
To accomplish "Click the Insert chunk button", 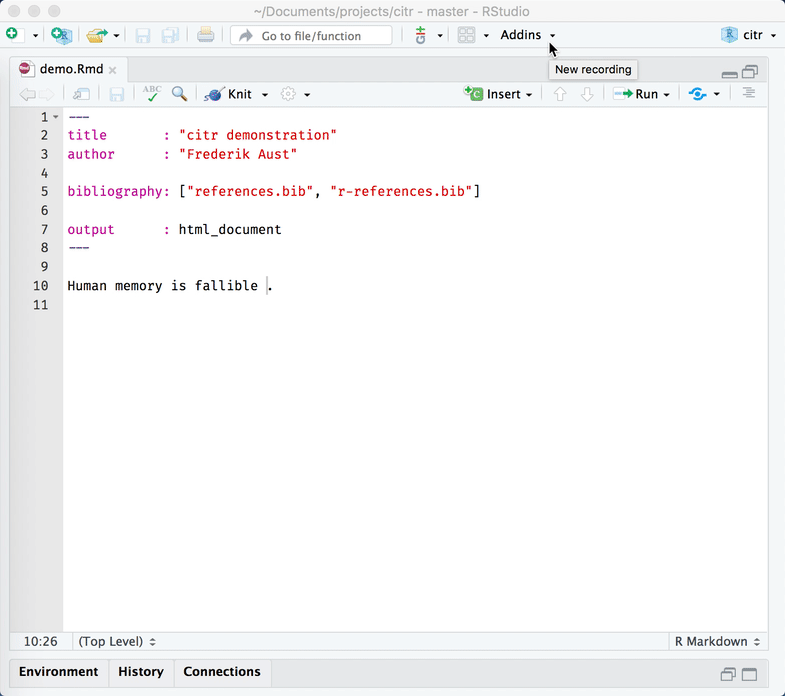I will tap(498, 94).
